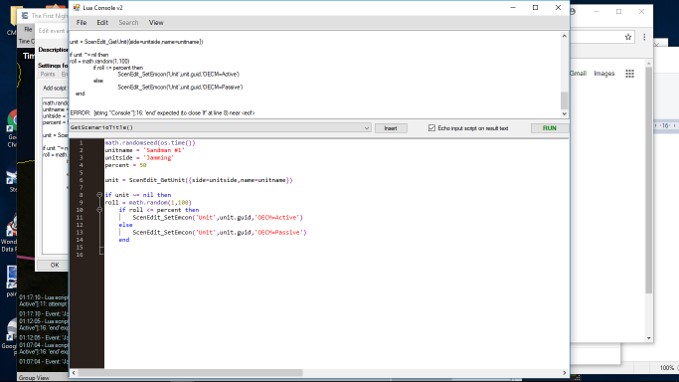Click the 01:17:10 Lua script log entry

43,301
